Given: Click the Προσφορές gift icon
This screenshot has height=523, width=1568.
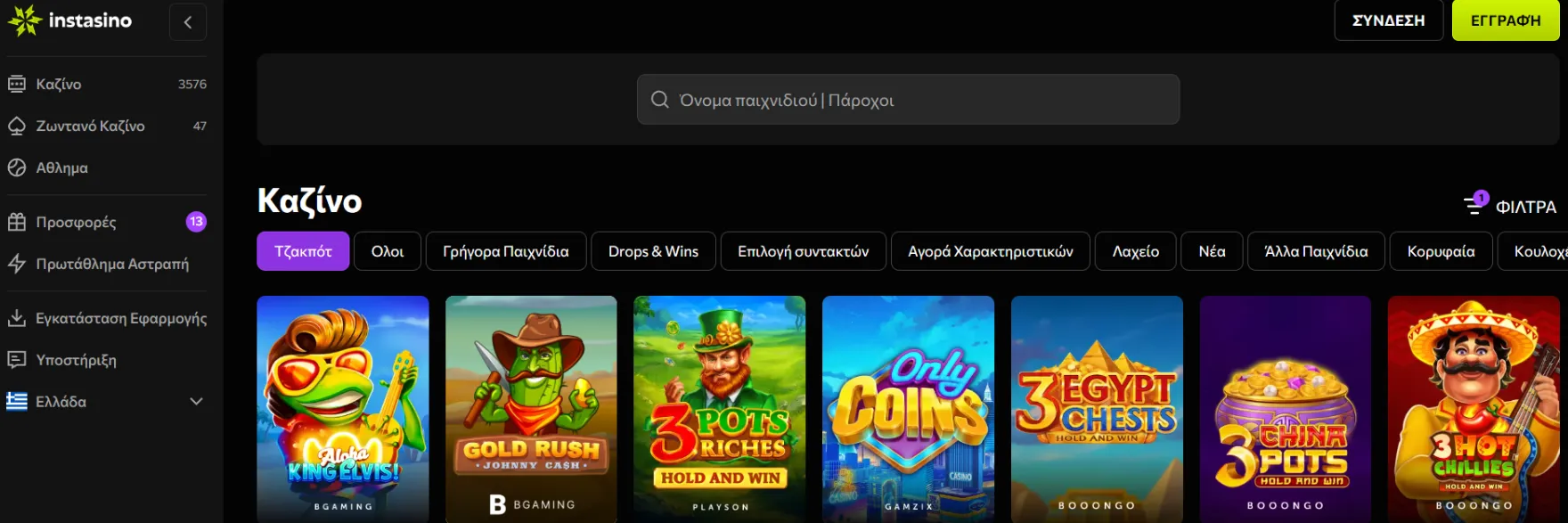Looking at the screenshot, I should click(x=17, y=222).
